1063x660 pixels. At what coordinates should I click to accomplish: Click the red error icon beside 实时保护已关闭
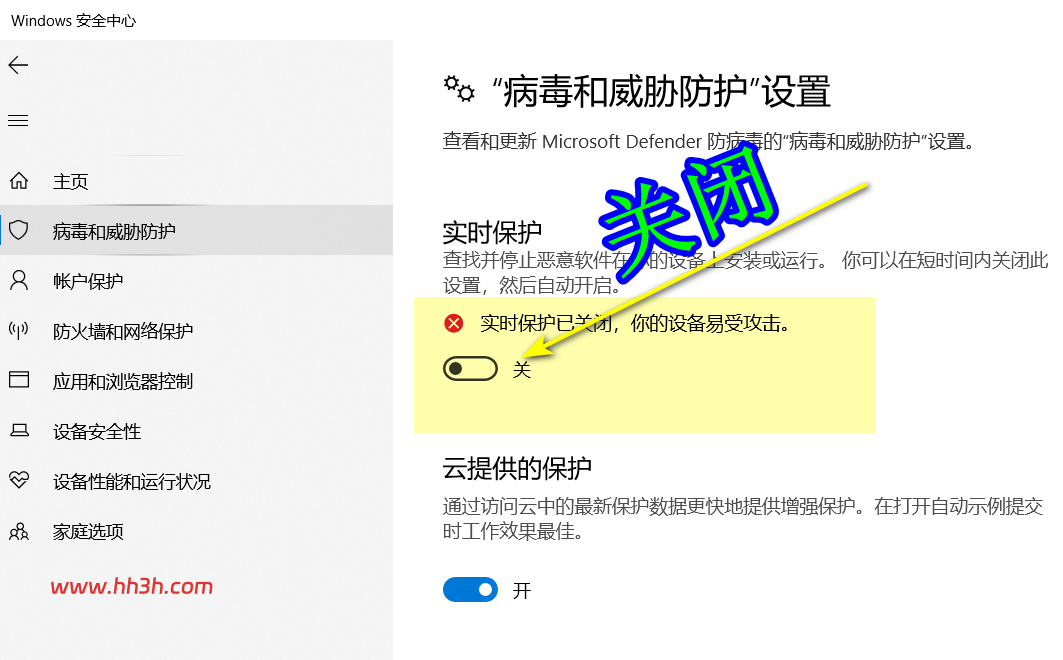[x=454, y=323]
